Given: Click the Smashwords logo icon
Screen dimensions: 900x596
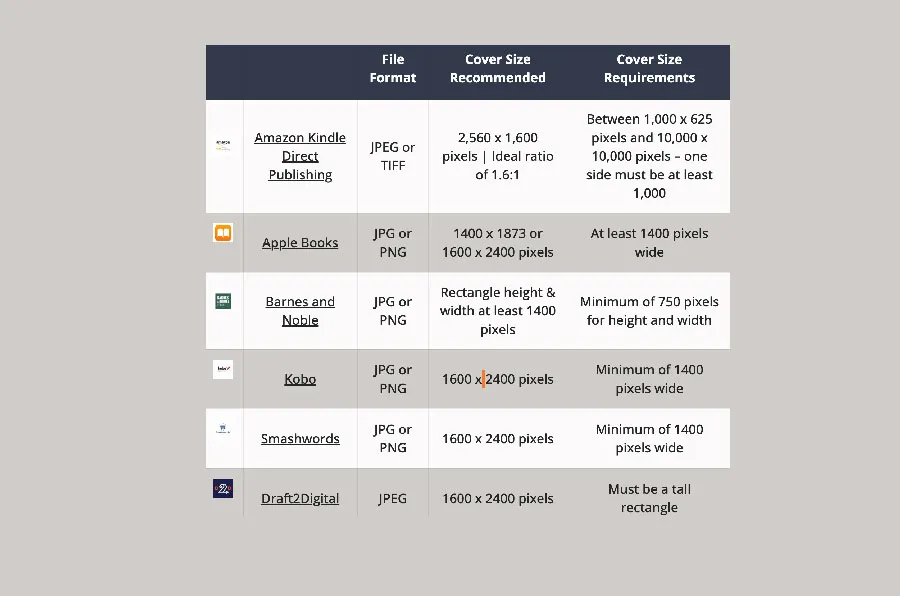Looking at the screenshot, I should (x=223, y=429).
